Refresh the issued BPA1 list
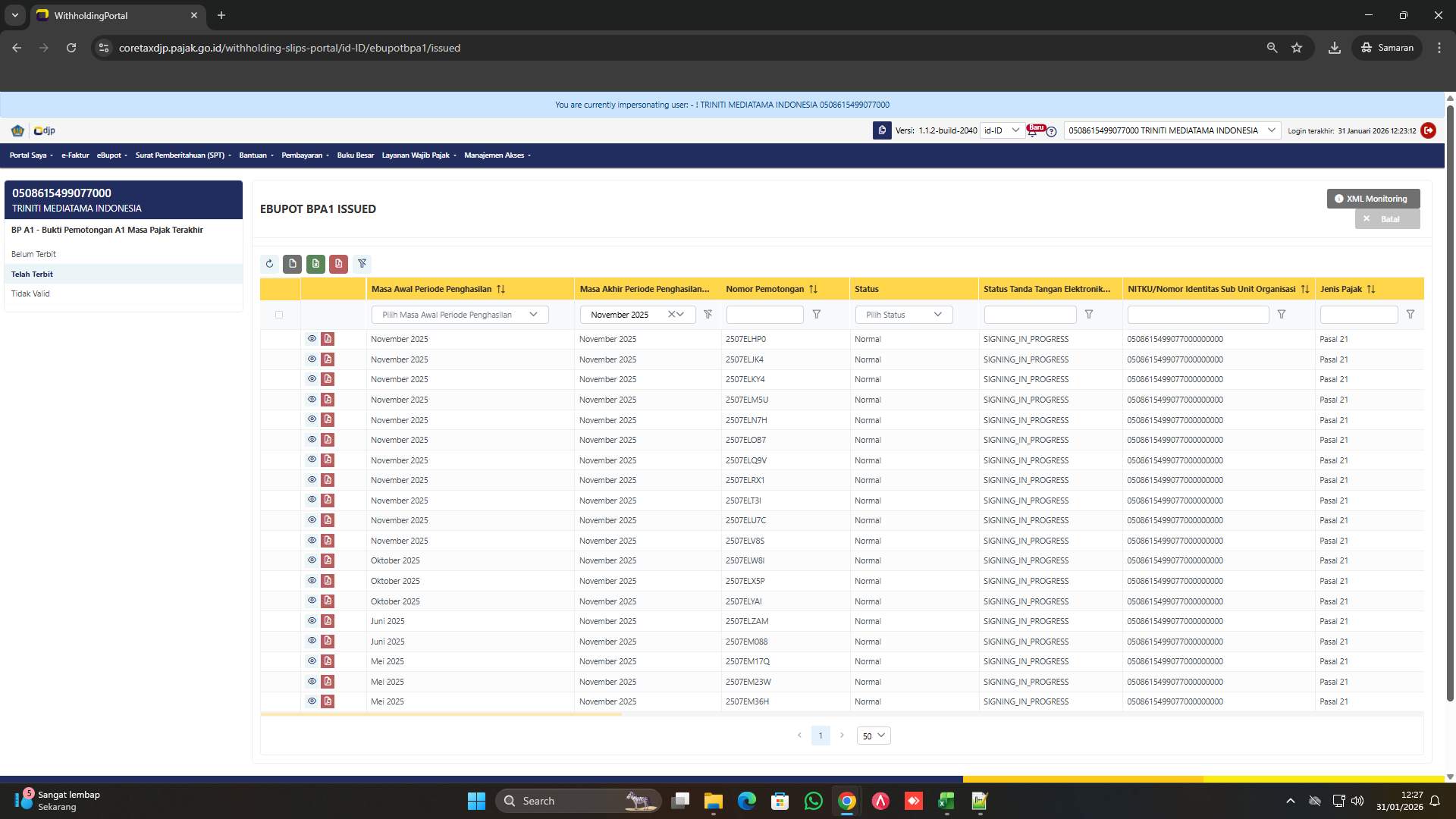Image resolution: width=1456 pixels, height=819 pixels. [269, 264]
